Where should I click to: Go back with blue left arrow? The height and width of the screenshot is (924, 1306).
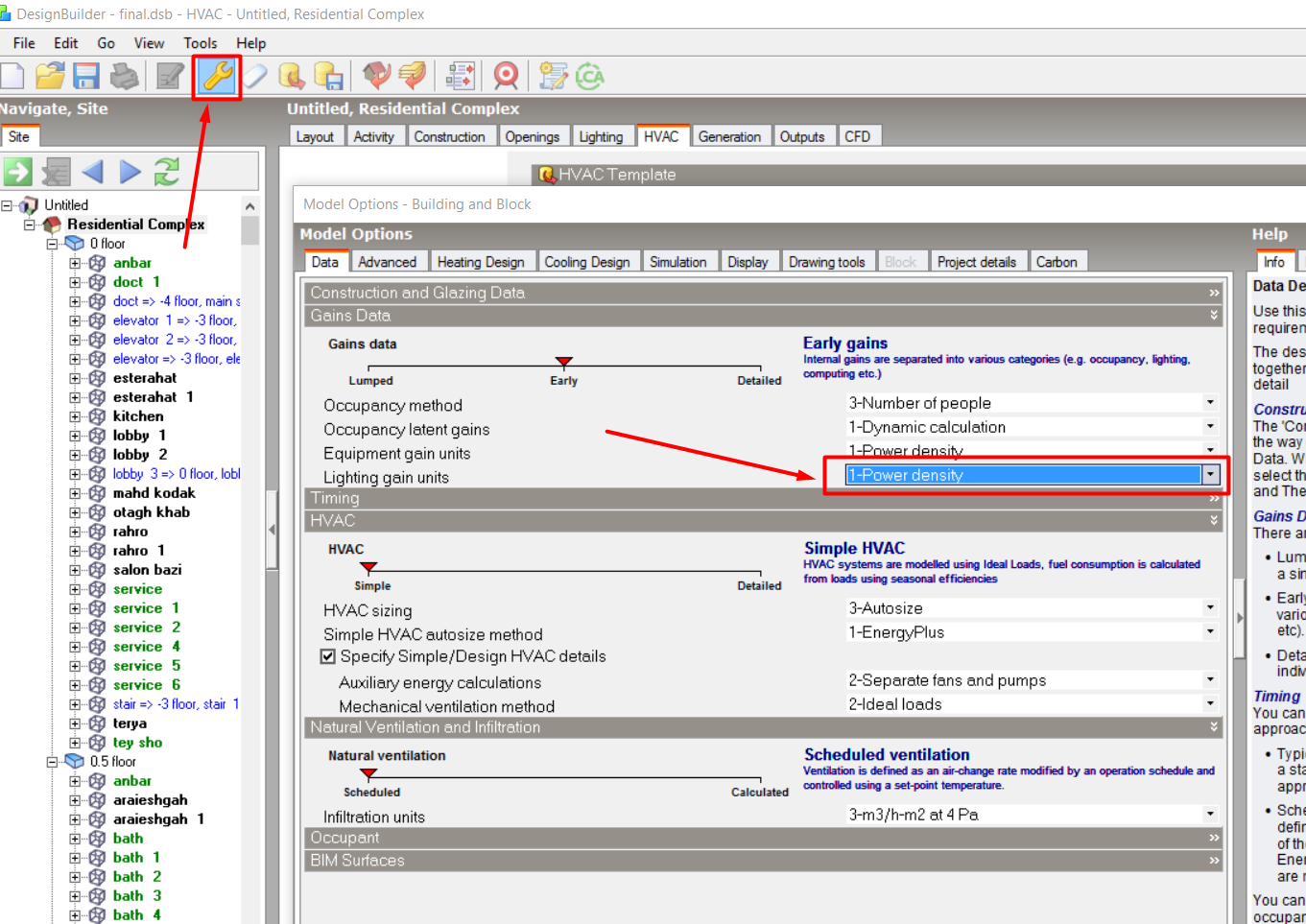tap(93, 172)
